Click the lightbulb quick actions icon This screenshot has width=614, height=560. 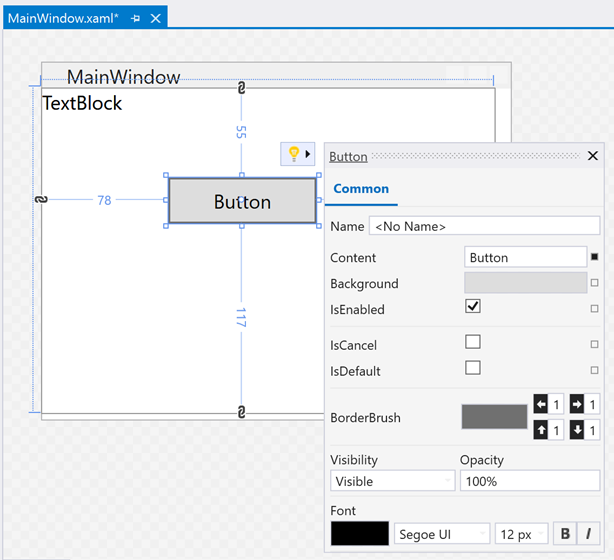293,154
